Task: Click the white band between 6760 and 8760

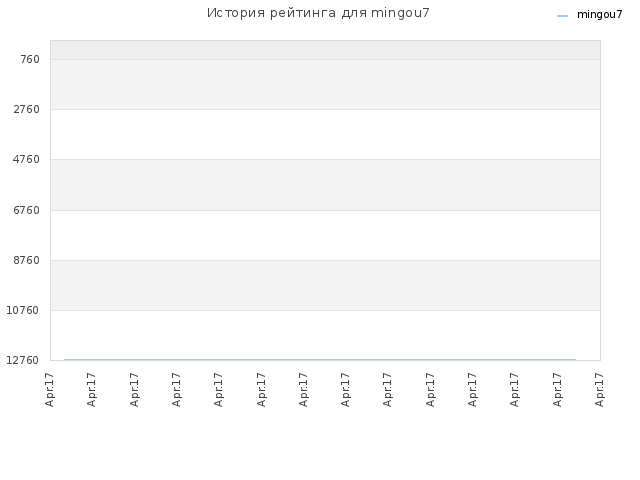Action: (325, 235)
